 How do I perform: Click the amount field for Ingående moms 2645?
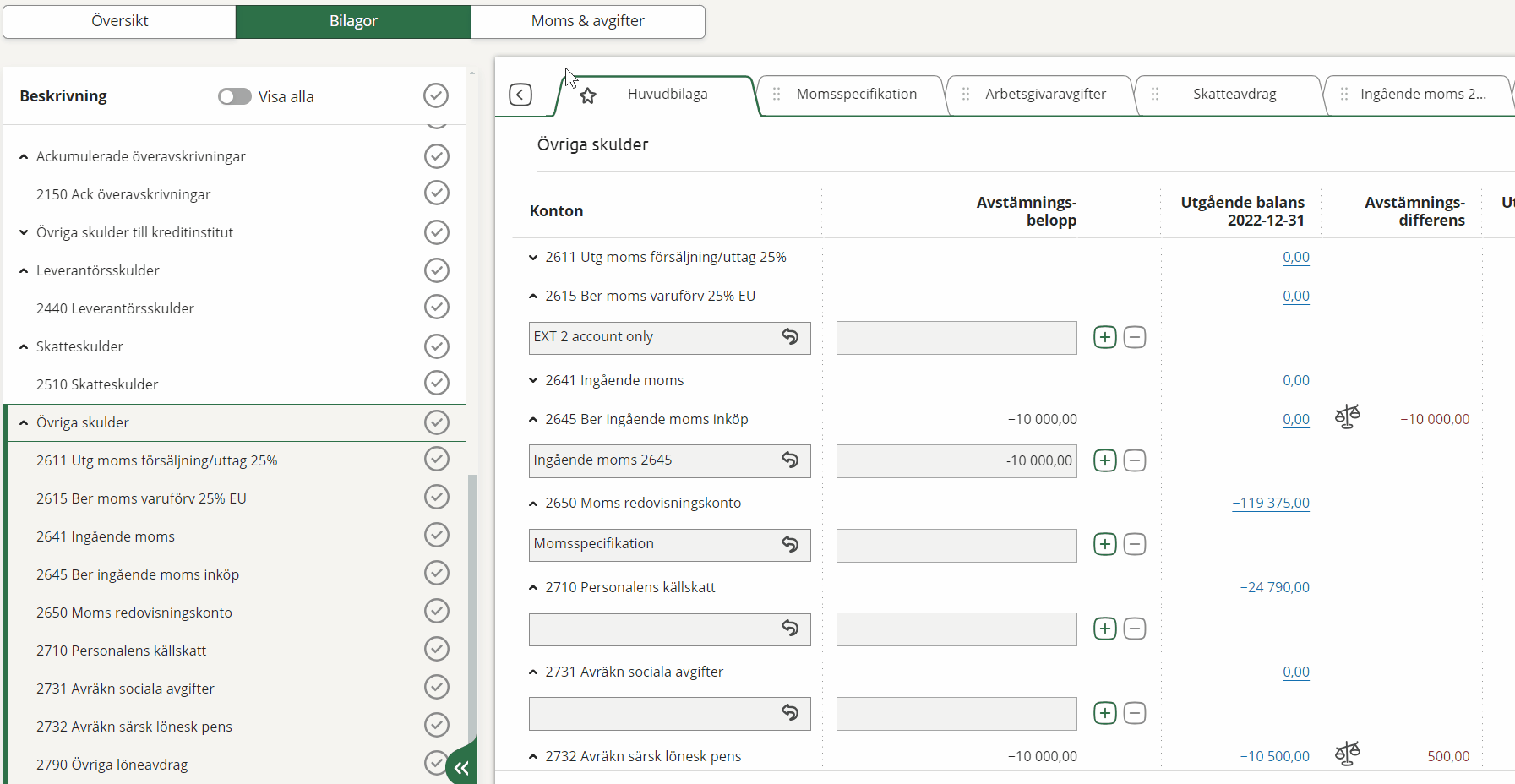click(x=956, y=460)
